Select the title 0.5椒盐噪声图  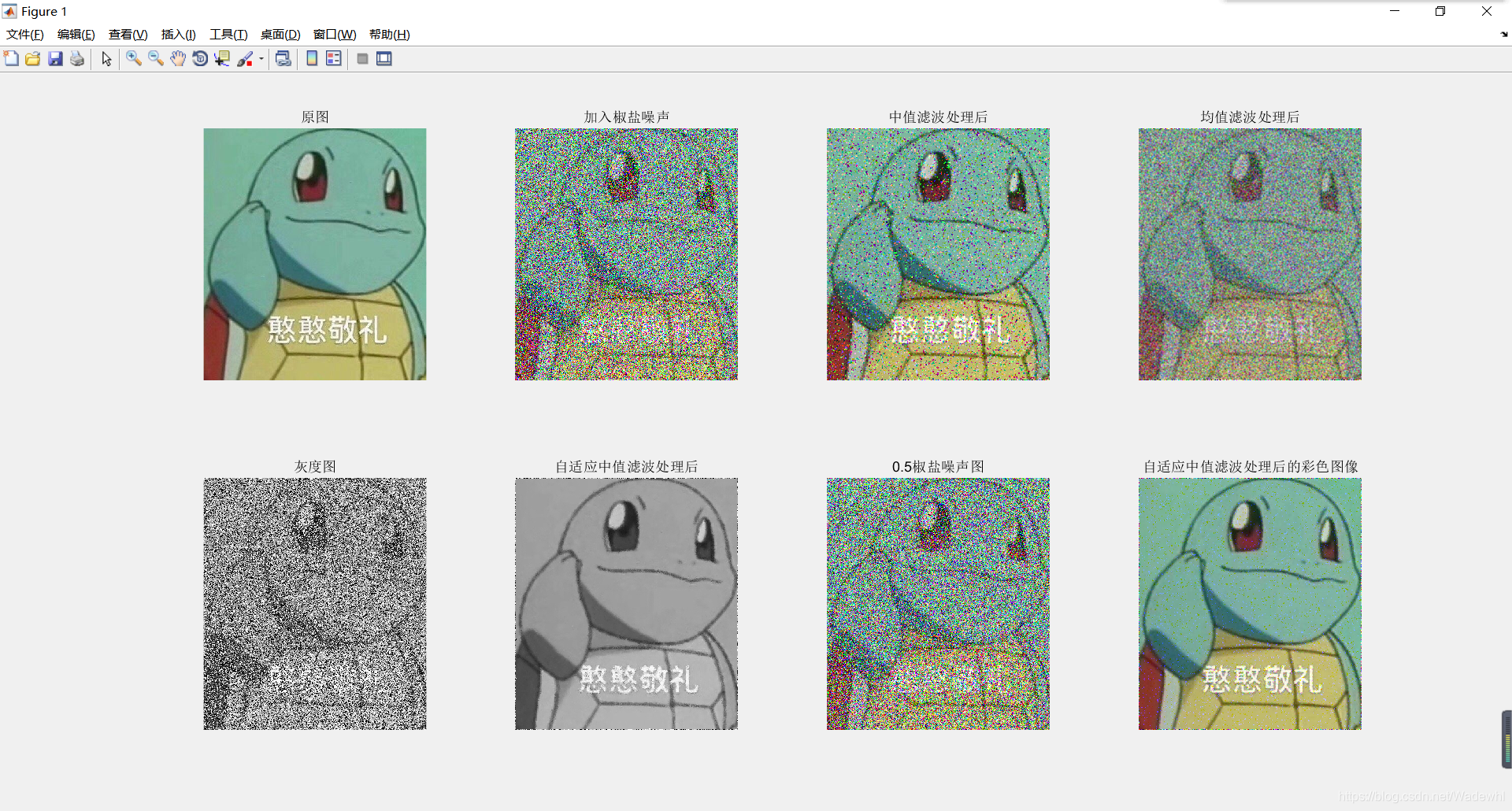[x=938, y=467]
